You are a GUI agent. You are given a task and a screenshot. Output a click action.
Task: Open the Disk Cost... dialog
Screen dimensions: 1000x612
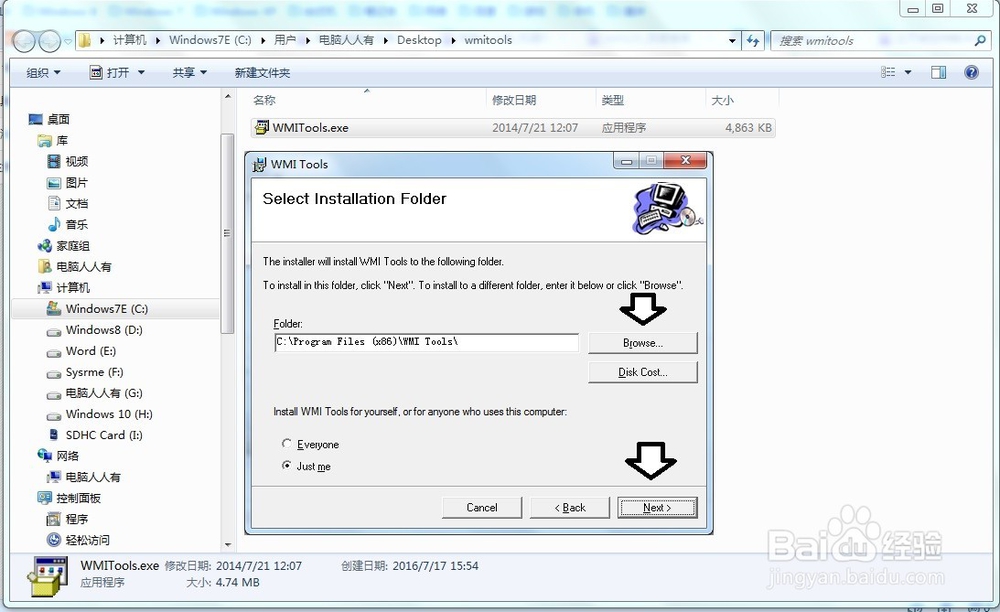click(642, 372)
